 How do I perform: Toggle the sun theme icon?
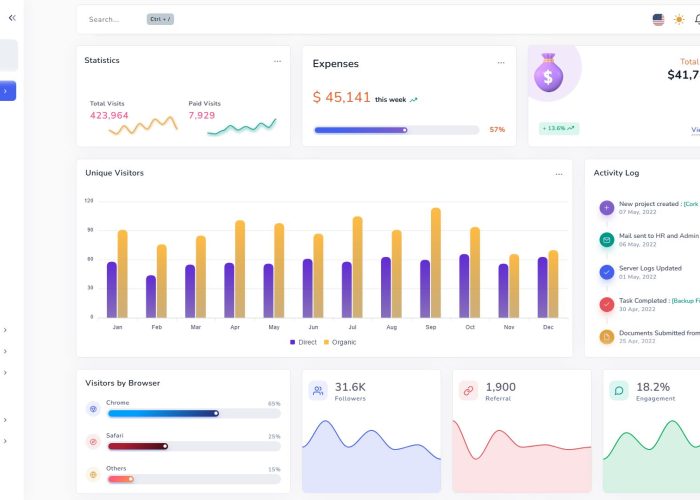679,20
